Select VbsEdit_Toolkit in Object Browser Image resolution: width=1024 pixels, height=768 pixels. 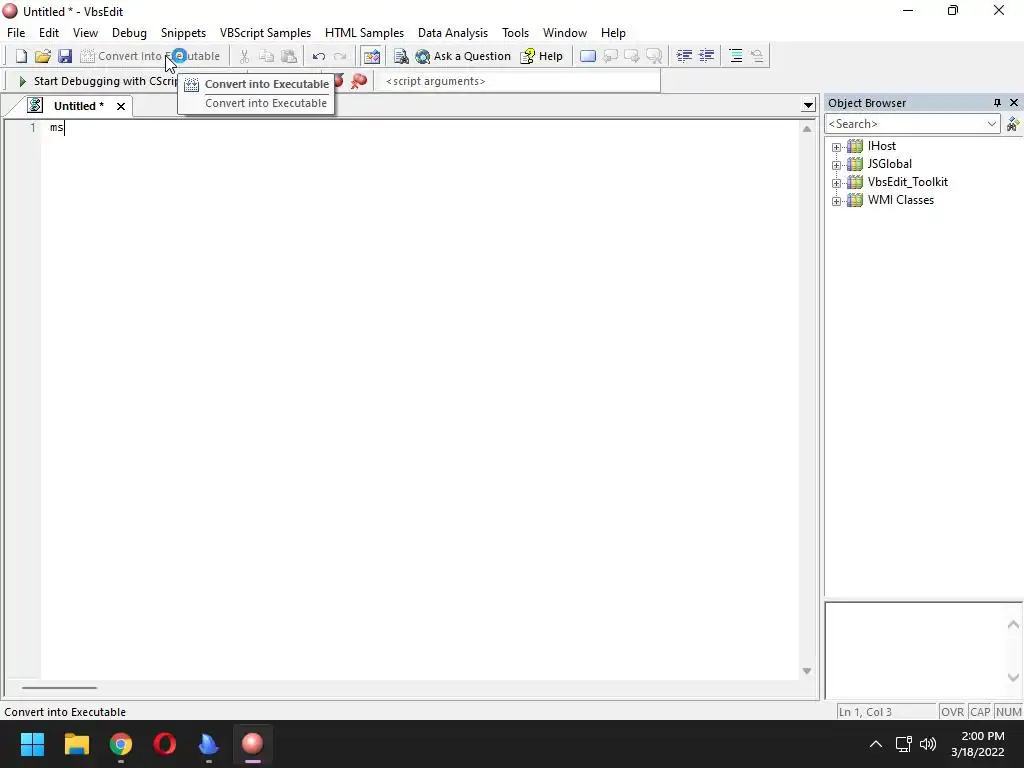click(908, 182)
